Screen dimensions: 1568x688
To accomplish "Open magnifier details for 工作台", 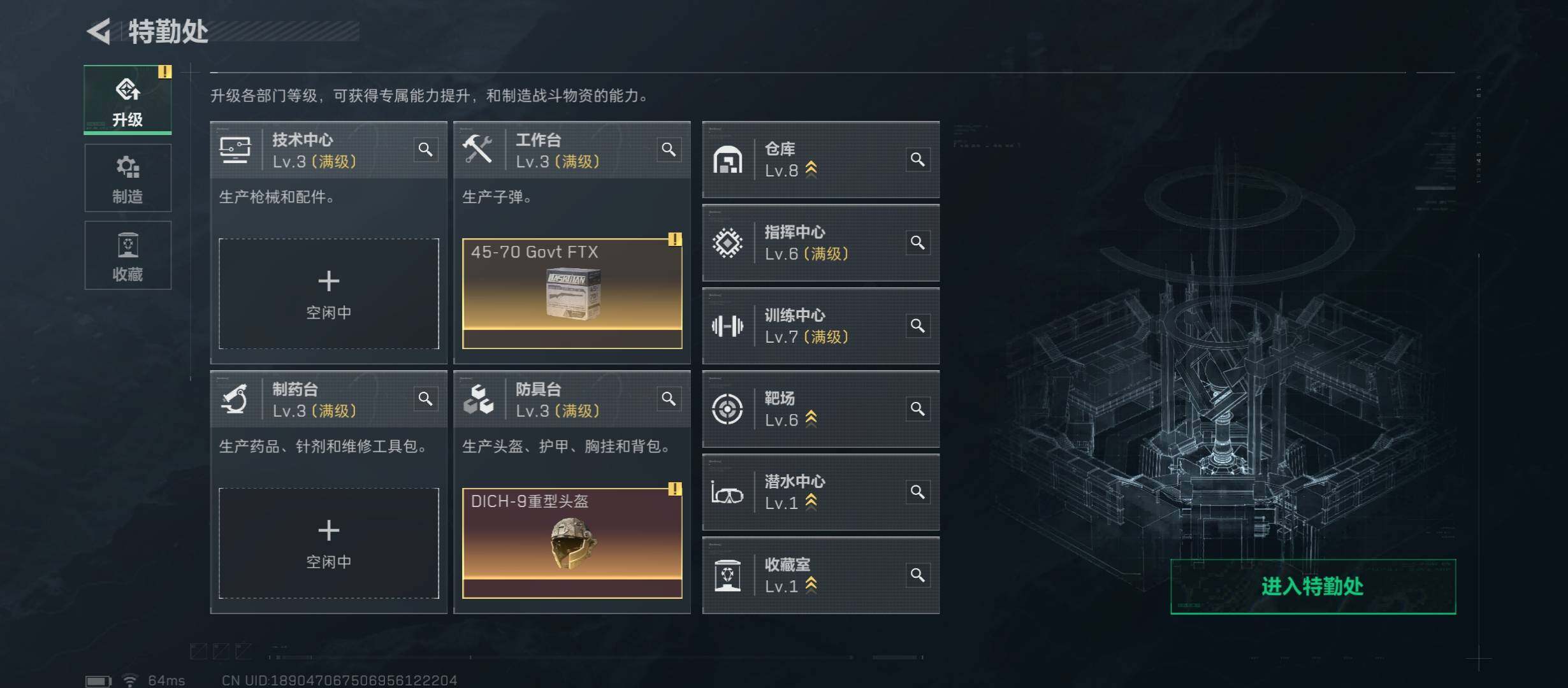I will pyautogui.click(x=669, y=150).
